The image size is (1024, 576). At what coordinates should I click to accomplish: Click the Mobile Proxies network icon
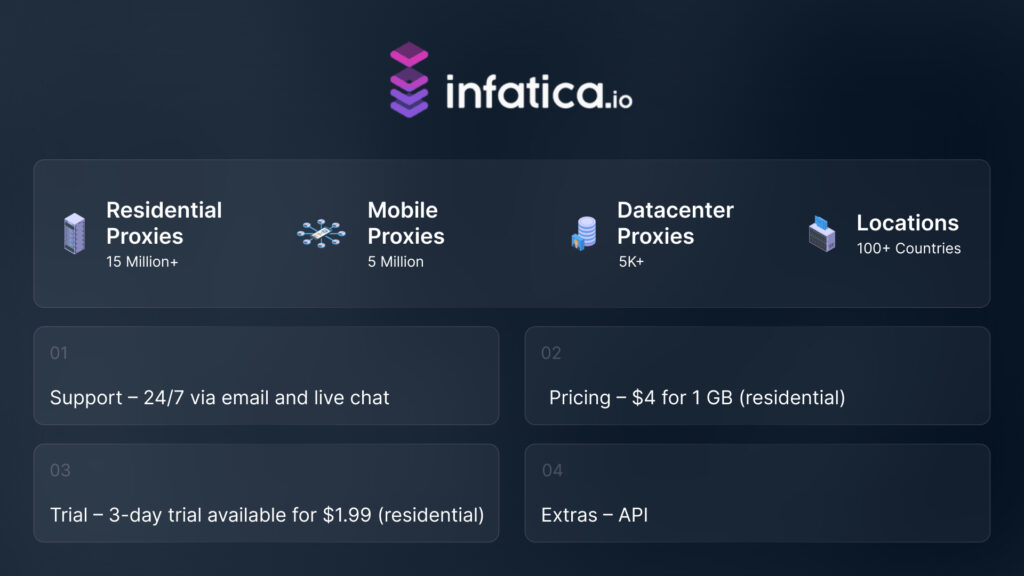(322, 233)
